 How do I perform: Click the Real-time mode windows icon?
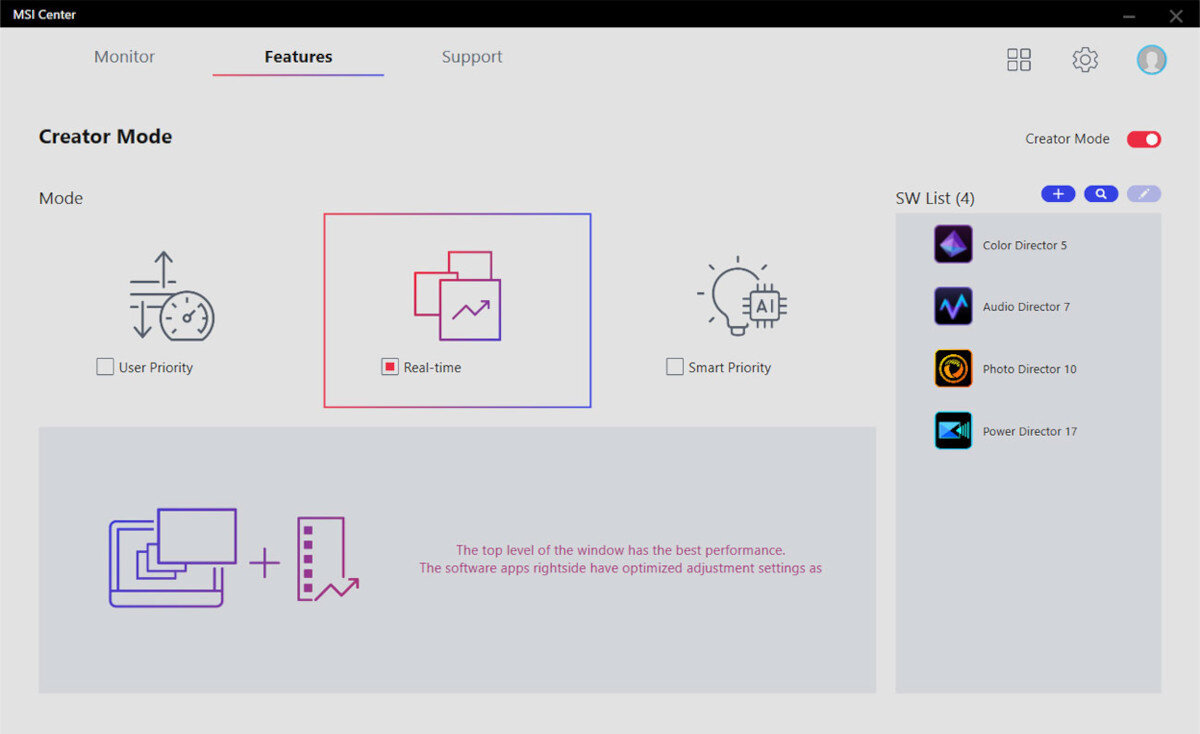(457, 296)
